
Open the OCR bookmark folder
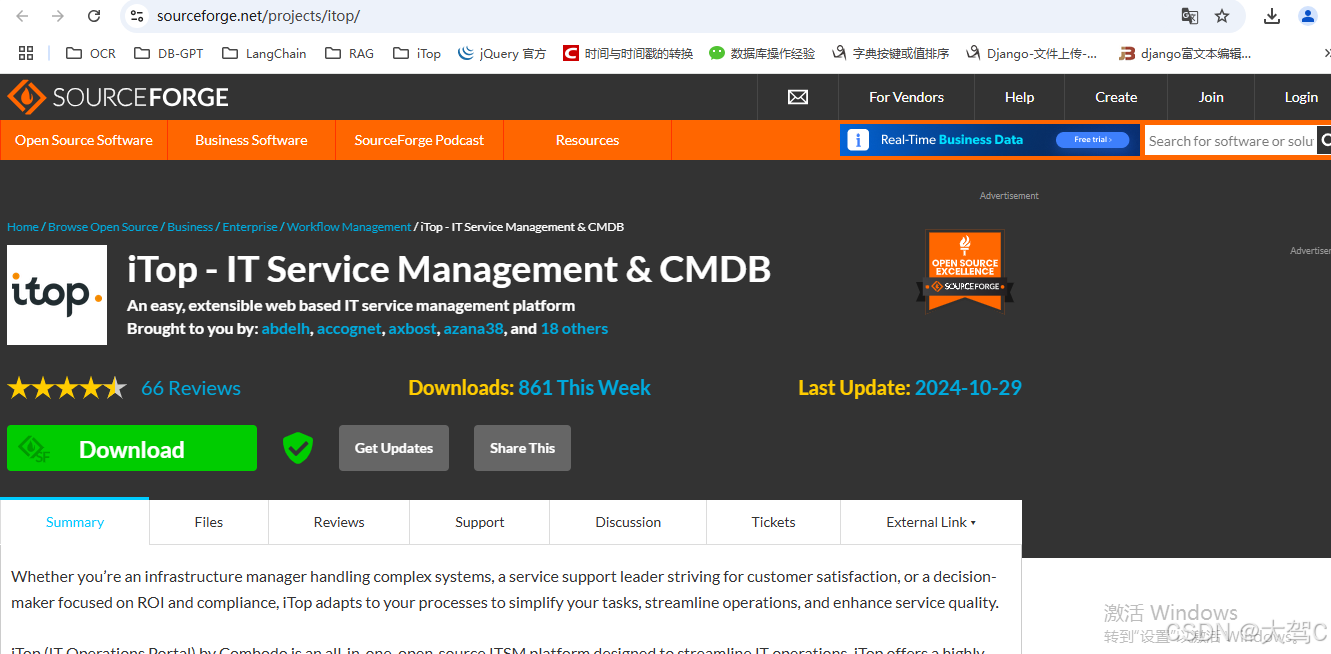(90, 53)
